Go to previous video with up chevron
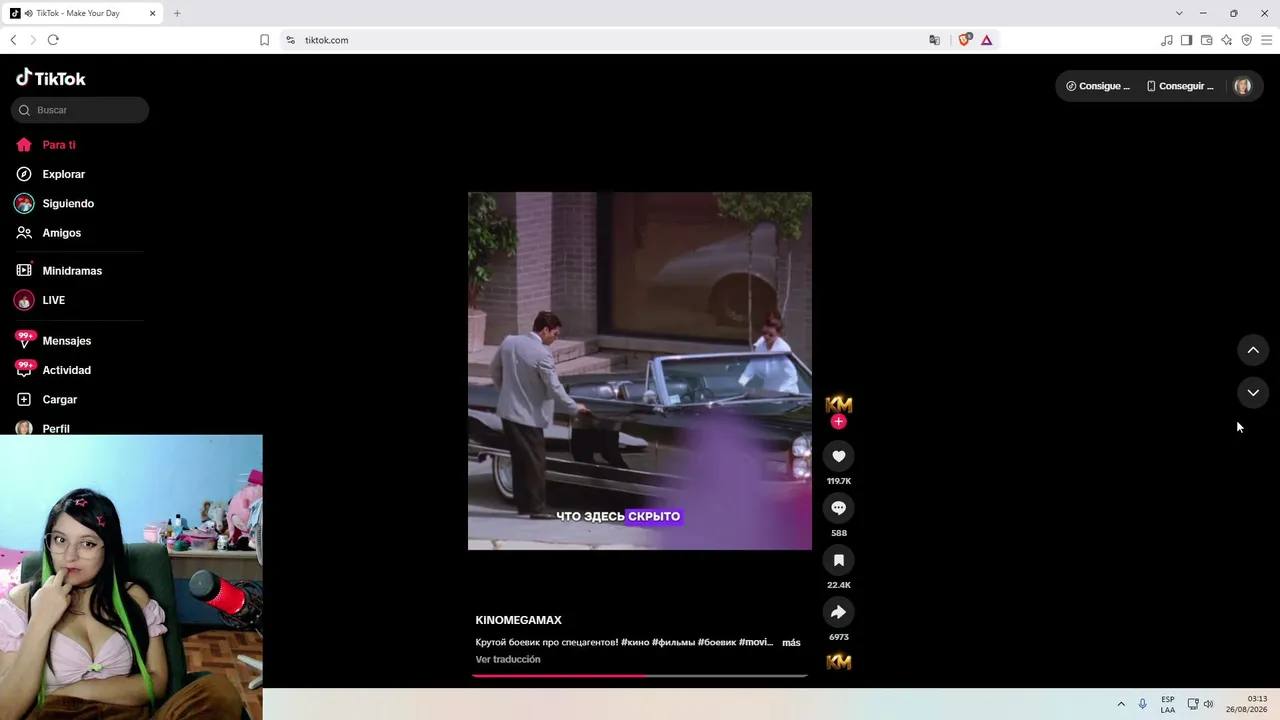 tap(1253, 350)
